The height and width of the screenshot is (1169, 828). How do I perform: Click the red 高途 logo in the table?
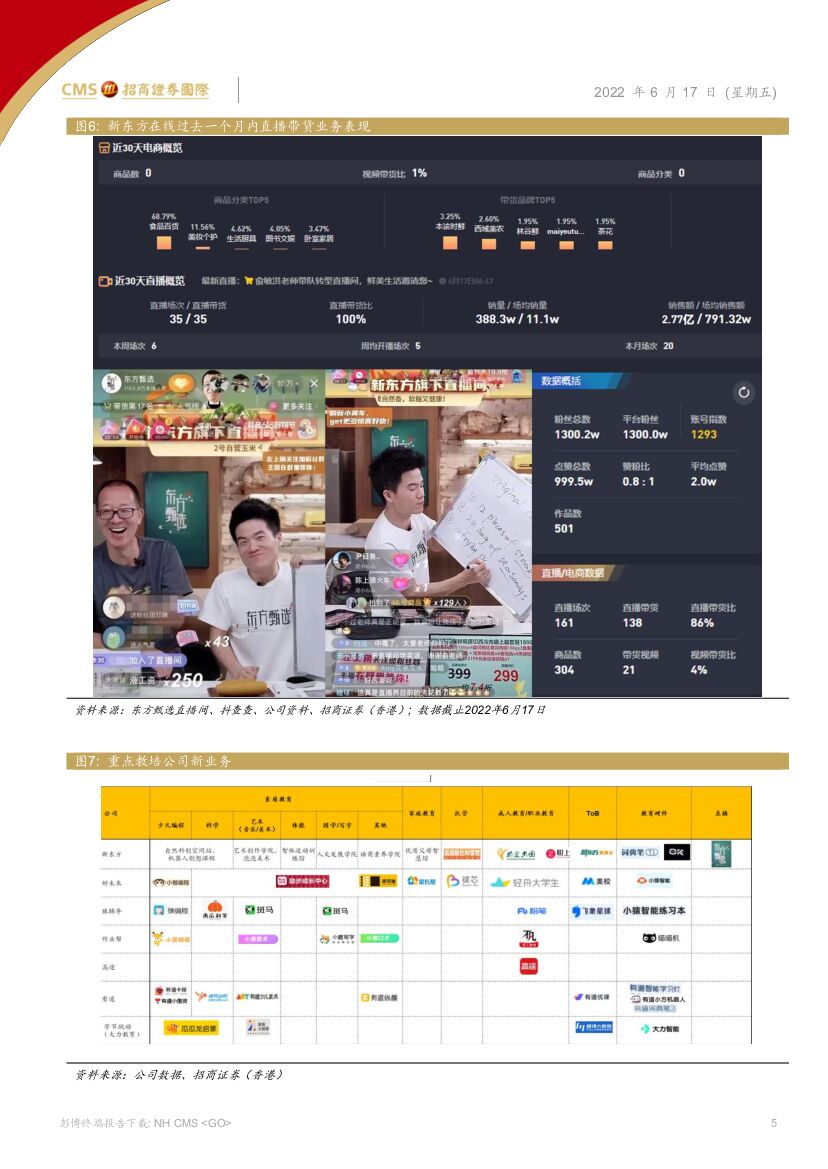[x=528, y=966]
